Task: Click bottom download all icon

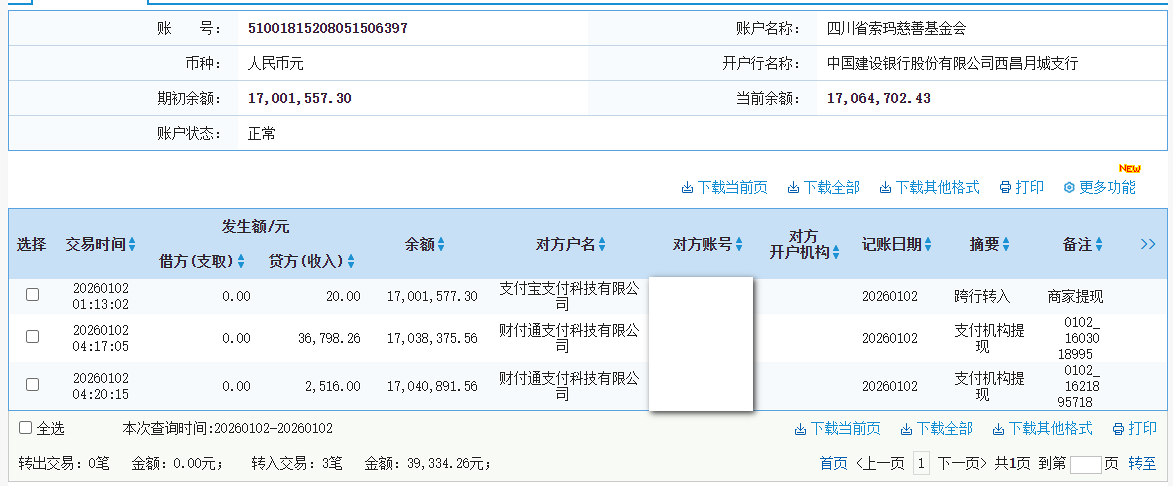Action: pos(906,429)
